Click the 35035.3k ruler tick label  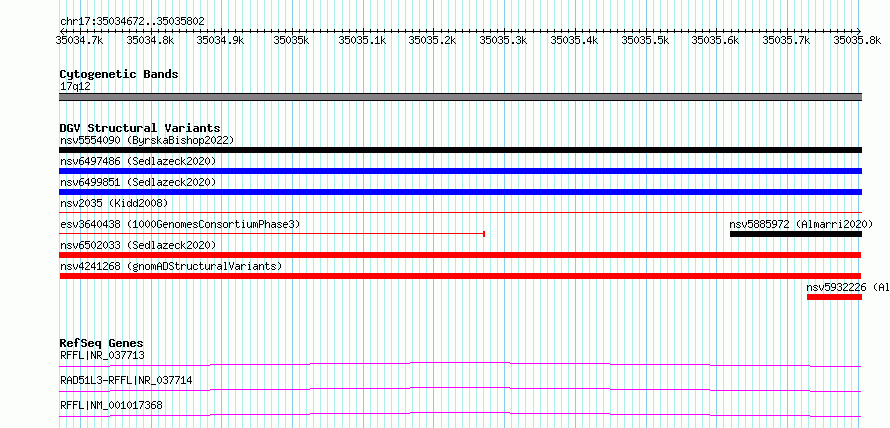(x=503, y=40)
